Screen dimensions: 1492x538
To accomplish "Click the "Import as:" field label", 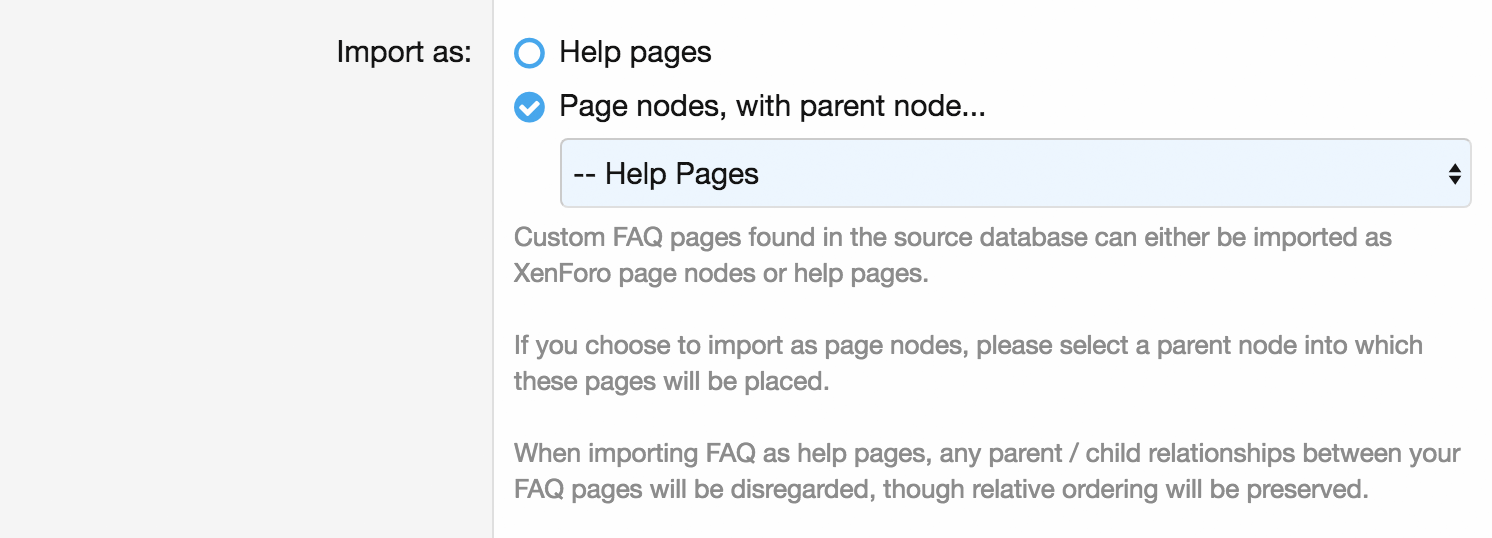I will (403, 53).
